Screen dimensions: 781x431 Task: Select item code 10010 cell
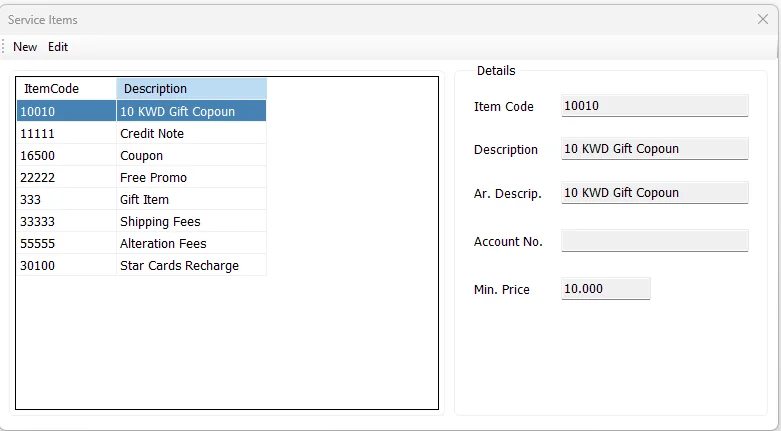[66, 111]
